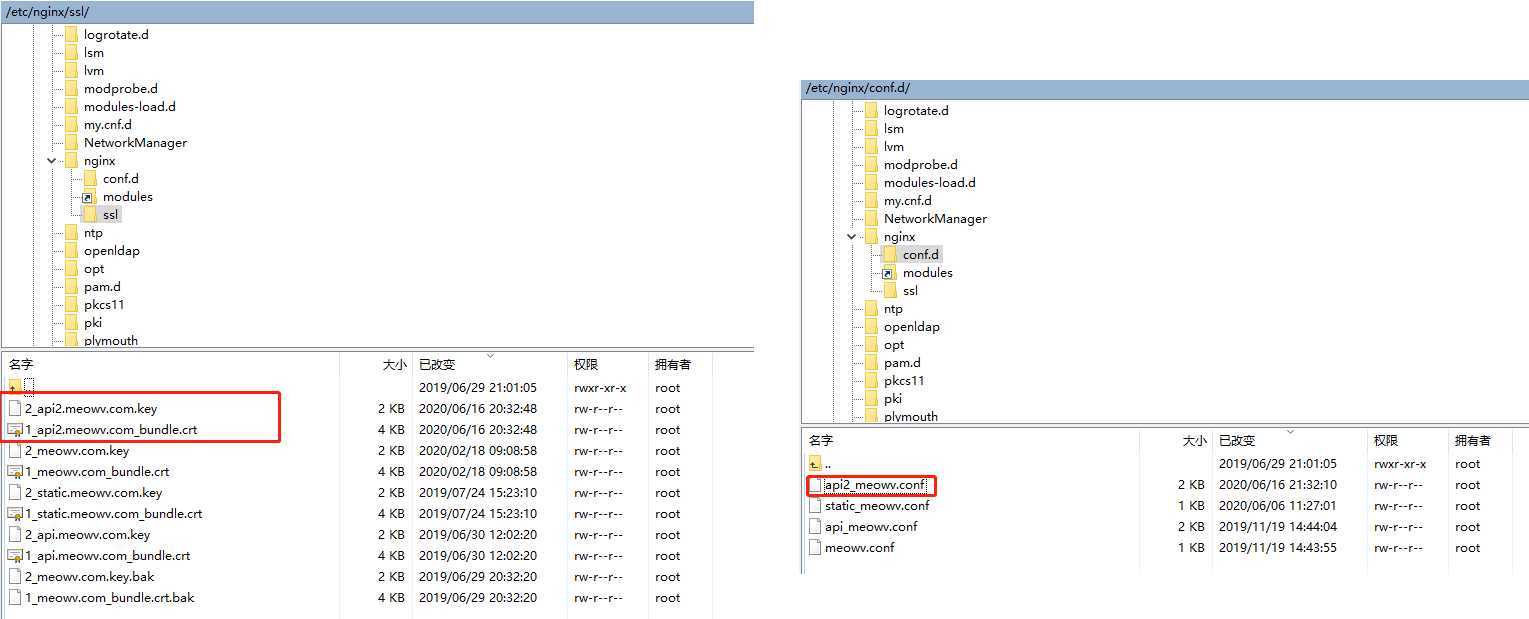1529x619 pixels.
Task: Click the file icon of 2_api2.meoww.com.key
Action: tap(14, 409)
